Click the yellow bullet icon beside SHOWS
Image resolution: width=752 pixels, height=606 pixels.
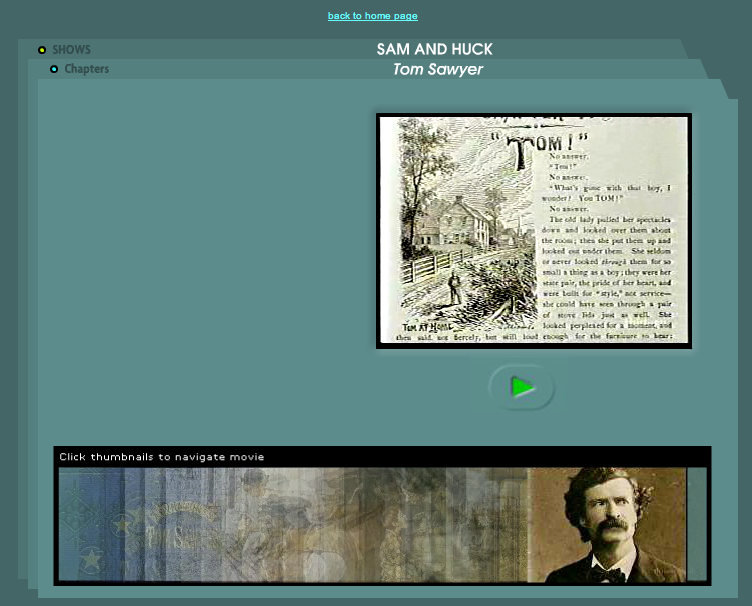point(42,50)
